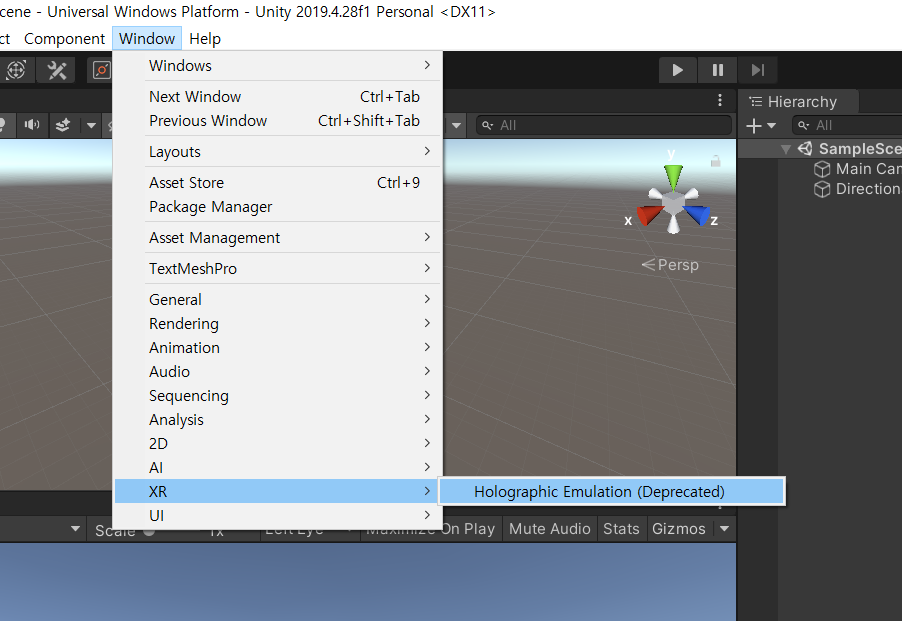Toggle scene gizmo rotation lock
The width and height of the screenshot is (902, 621).
[x=716, y=162]
